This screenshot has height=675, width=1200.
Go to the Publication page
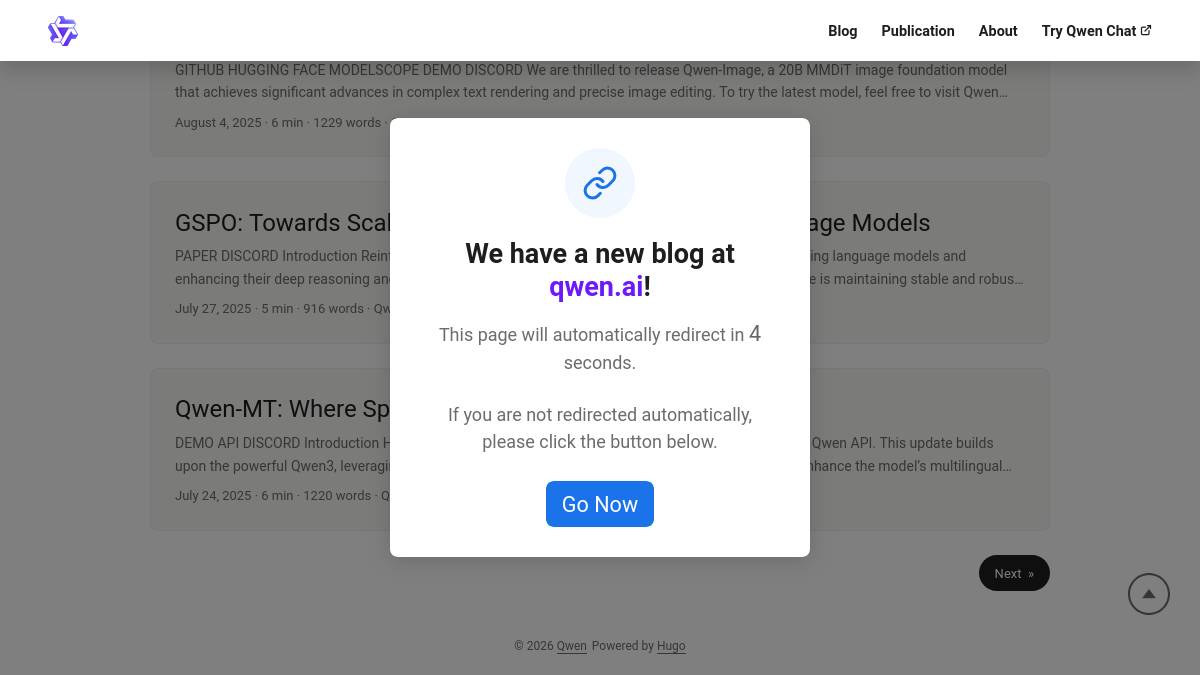917,31
